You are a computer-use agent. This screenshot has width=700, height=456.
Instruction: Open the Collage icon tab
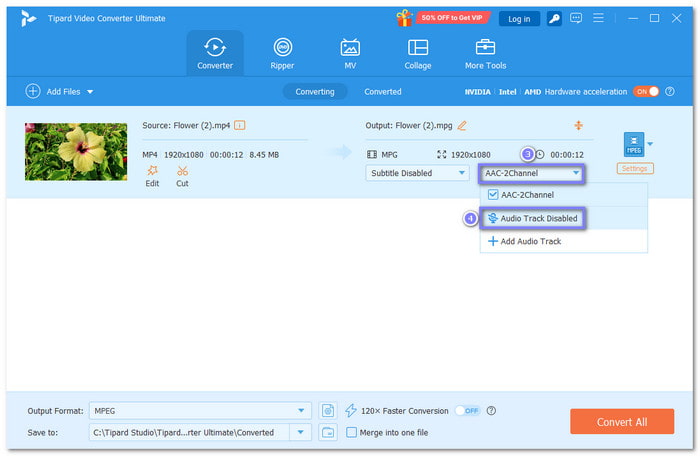(417, 53)
